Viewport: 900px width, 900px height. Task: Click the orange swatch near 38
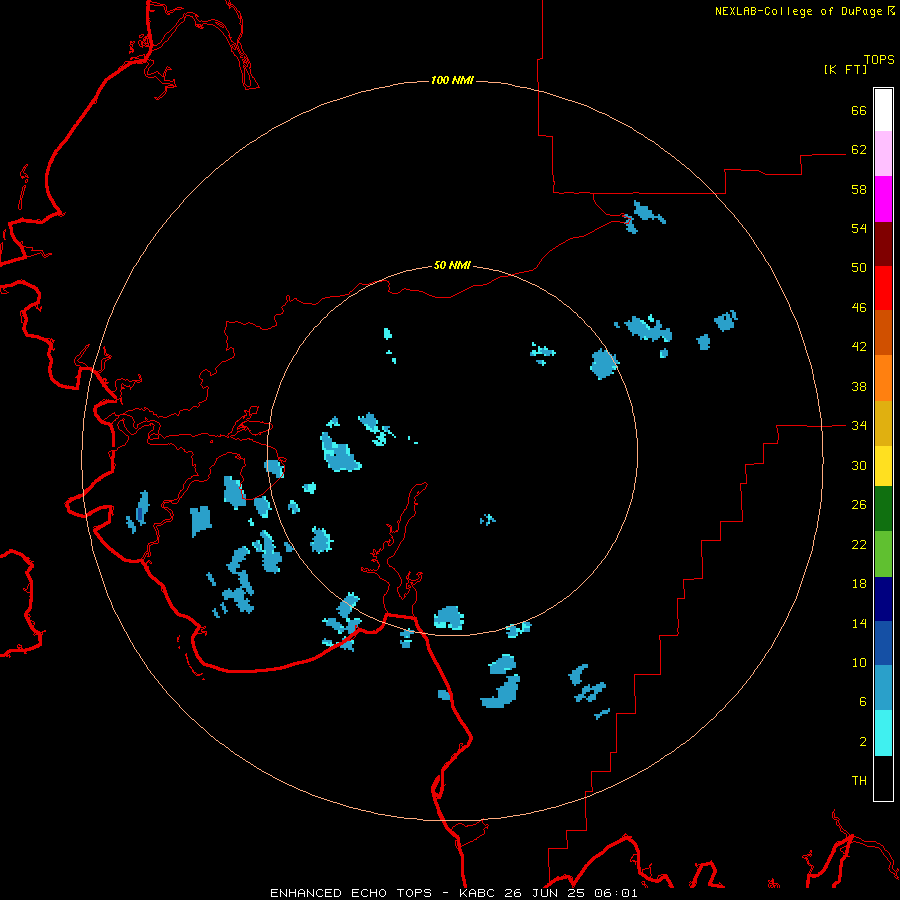pyautogui.click(x=883, y=378)
